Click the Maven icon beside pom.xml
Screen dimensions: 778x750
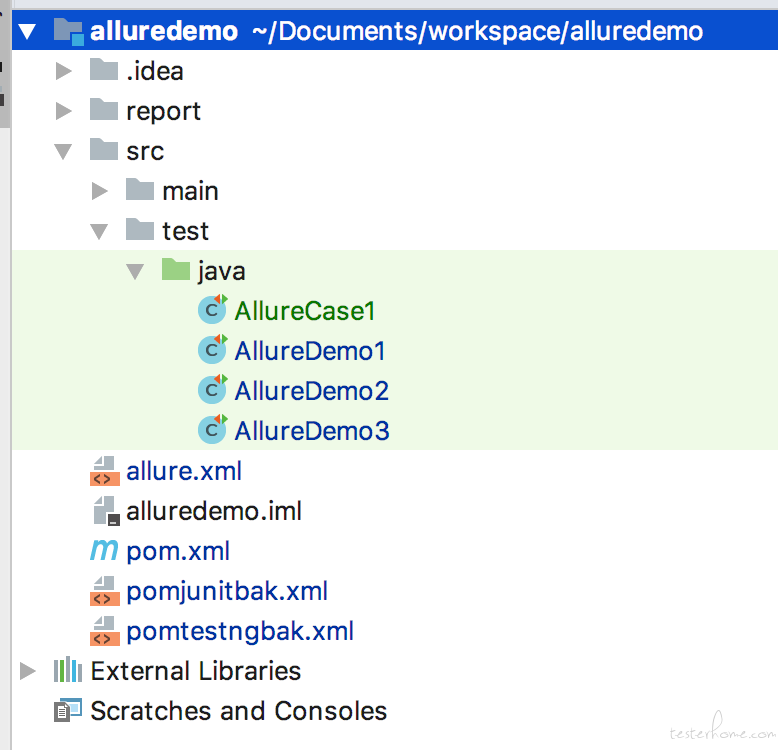point(104,550)
